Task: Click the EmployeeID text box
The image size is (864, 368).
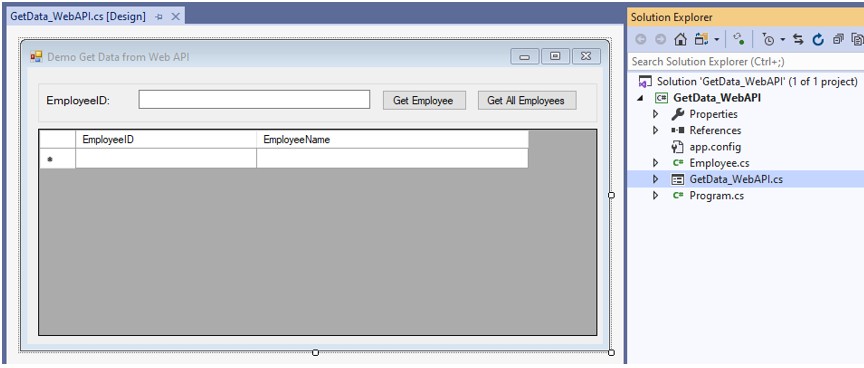Action: tap(254, 100)
